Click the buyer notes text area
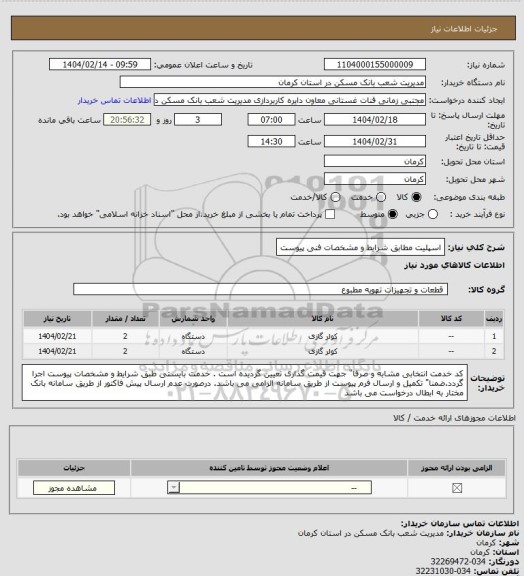This screenshot has width=524, height=576. [245, 383]
